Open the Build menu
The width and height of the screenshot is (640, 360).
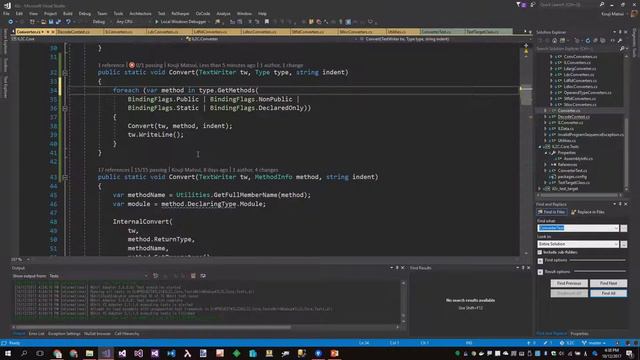pos(68,13)
